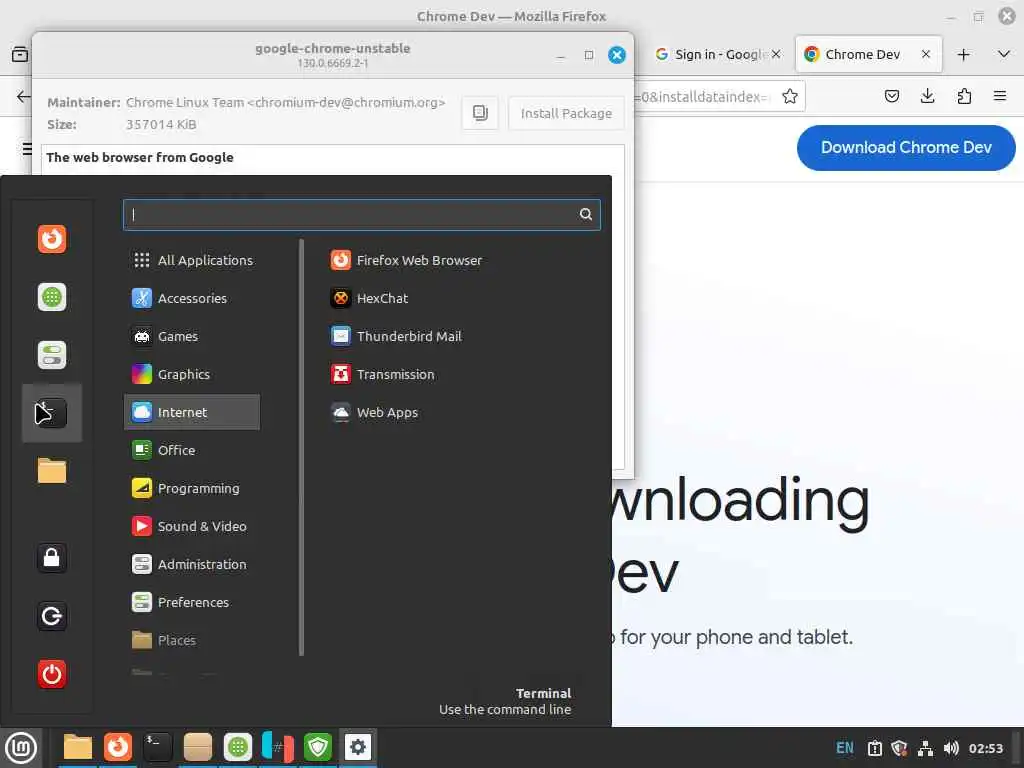Viewport: 1024px width, 768px height.
Task: Open Firefox extensions icon
Action: click(964, 97)
